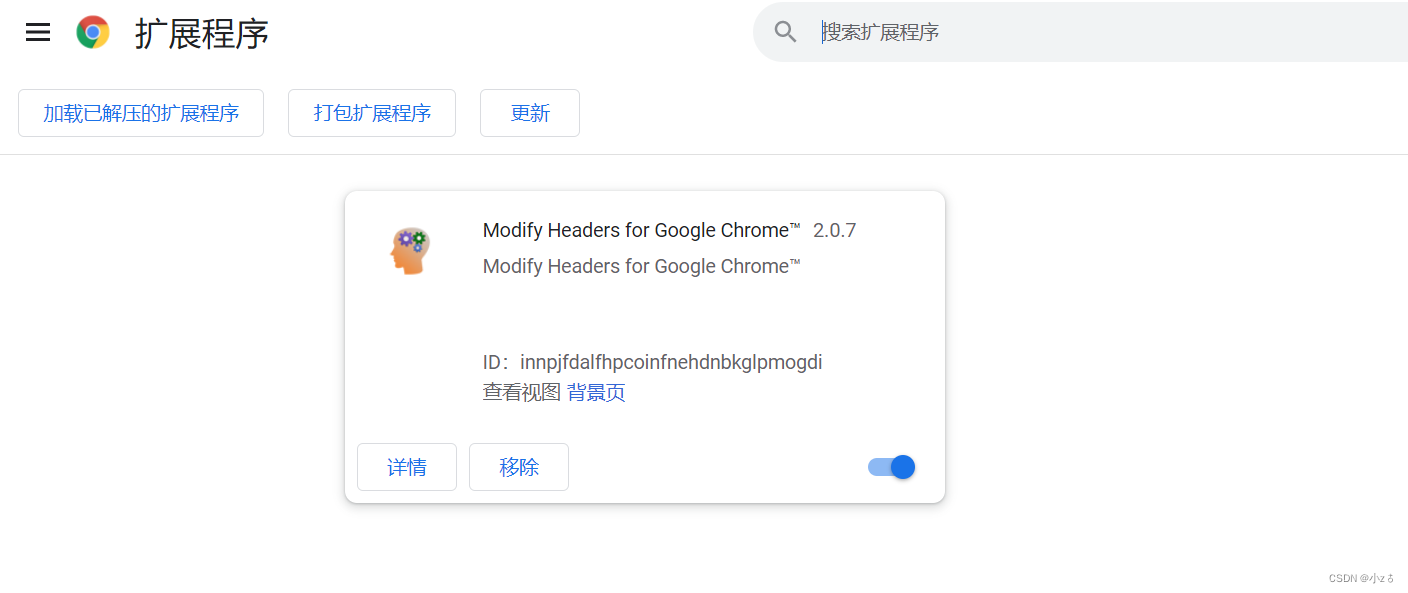This screenshot has height=593, width=1408.
Task: Open the 背景页 link
Action: click(596, 393)
